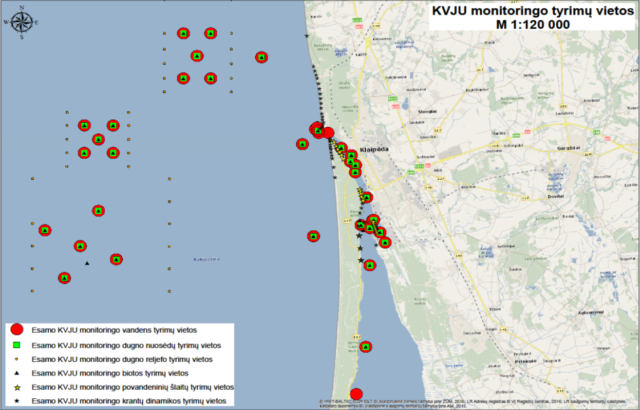The height and width of the screenshot is (410, 640).
Task: Click the black star shore dynamics legend symbol
Action: 16,401
